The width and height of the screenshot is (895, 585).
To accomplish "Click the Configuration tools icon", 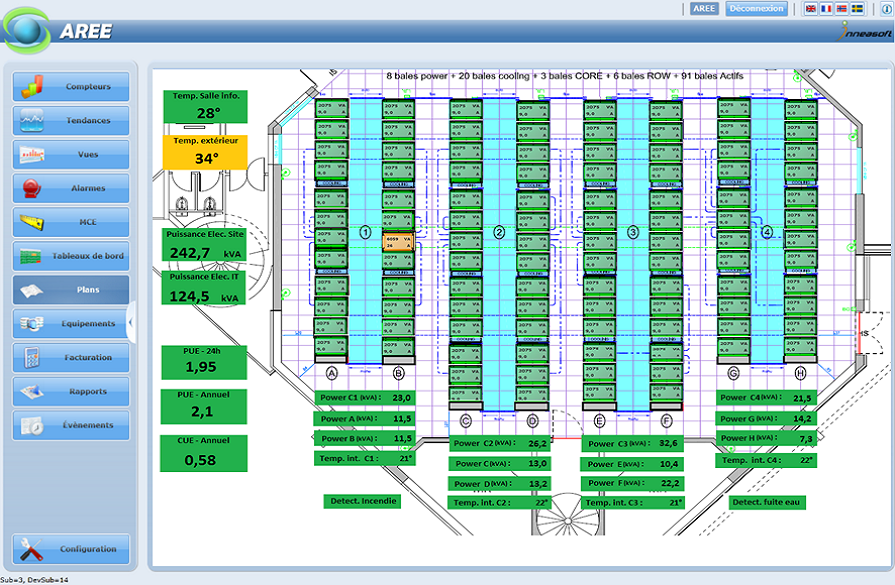I will [x=31, y=550].
